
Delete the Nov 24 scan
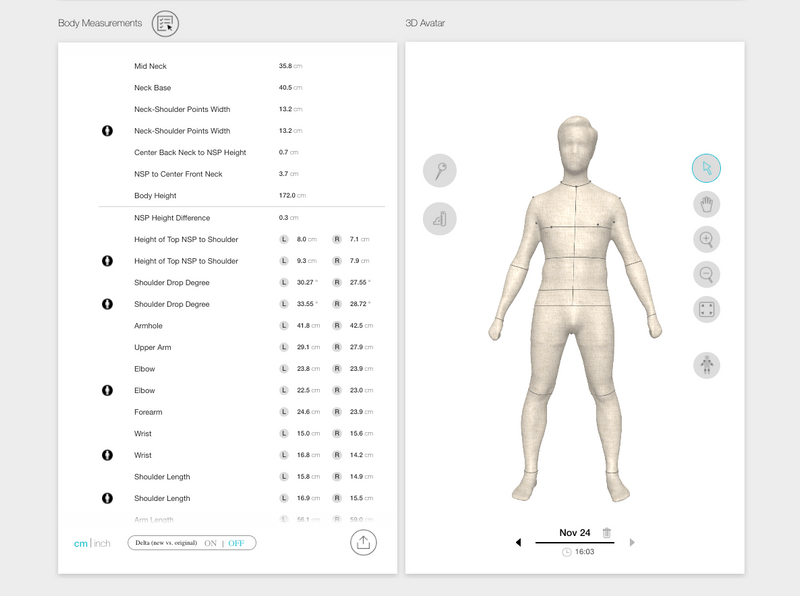607,533
